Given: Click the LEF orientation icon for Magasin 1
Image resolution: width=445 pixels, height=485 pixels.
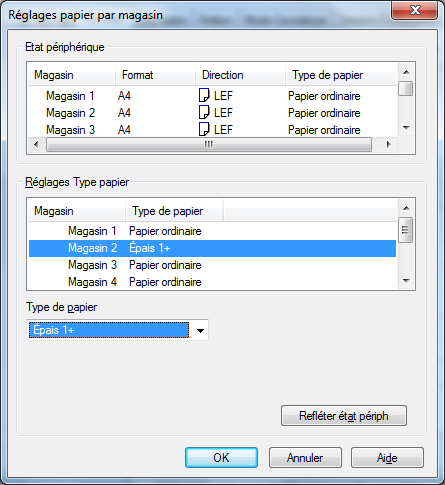Looking at the screenshot, I should coord(204,95).
